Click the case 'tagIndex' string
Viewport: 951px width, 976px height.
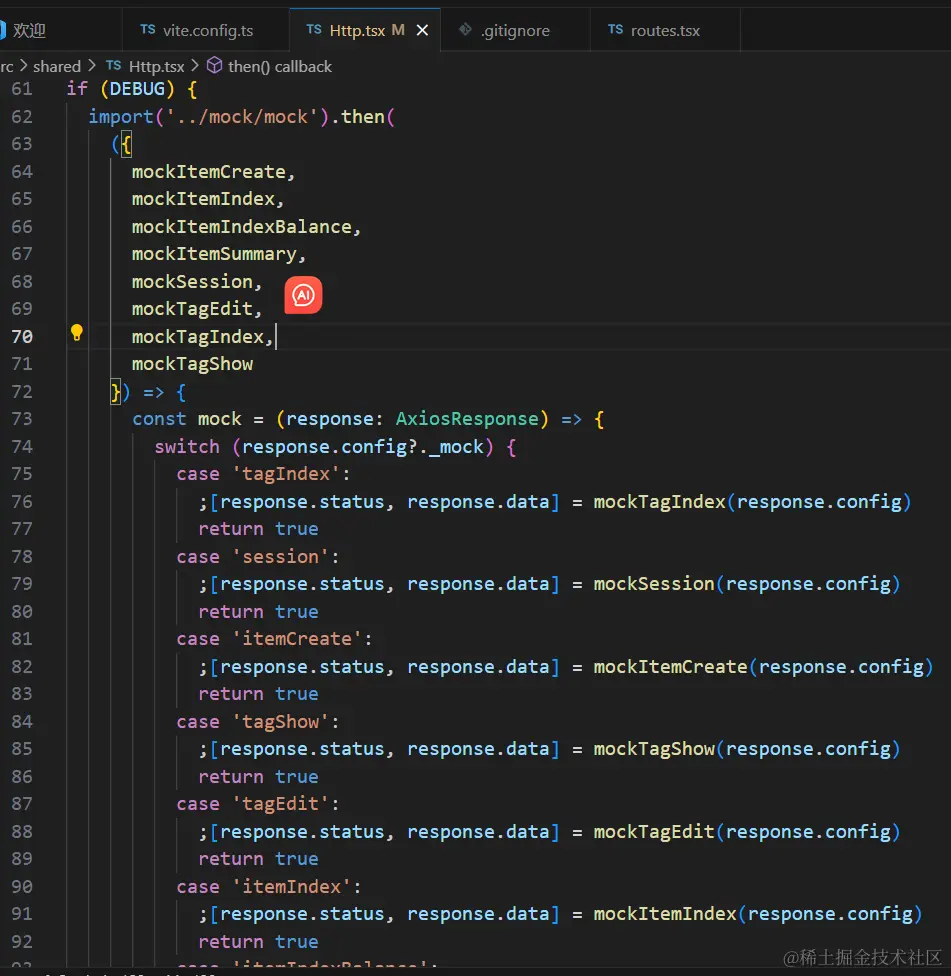pos(286,474)
